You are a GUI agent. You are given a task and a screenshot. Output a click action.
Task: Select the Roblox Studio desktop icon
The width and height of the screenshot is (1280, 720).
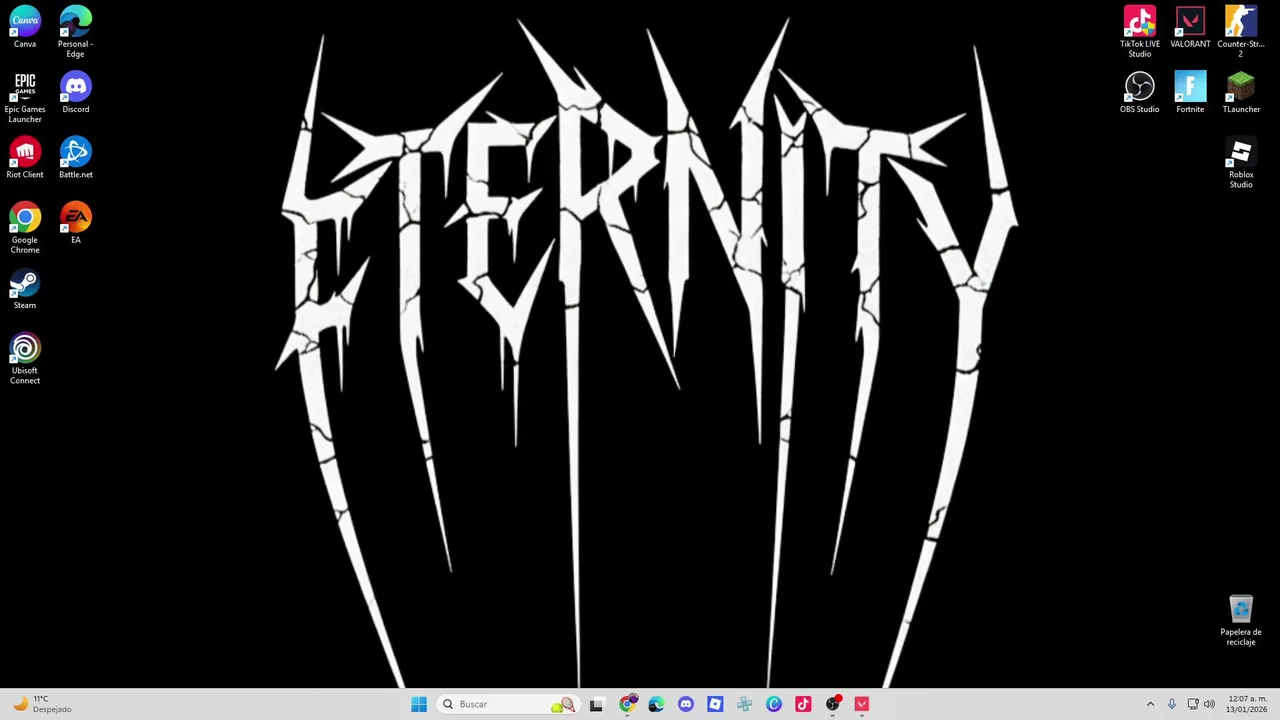(1241, 163)
